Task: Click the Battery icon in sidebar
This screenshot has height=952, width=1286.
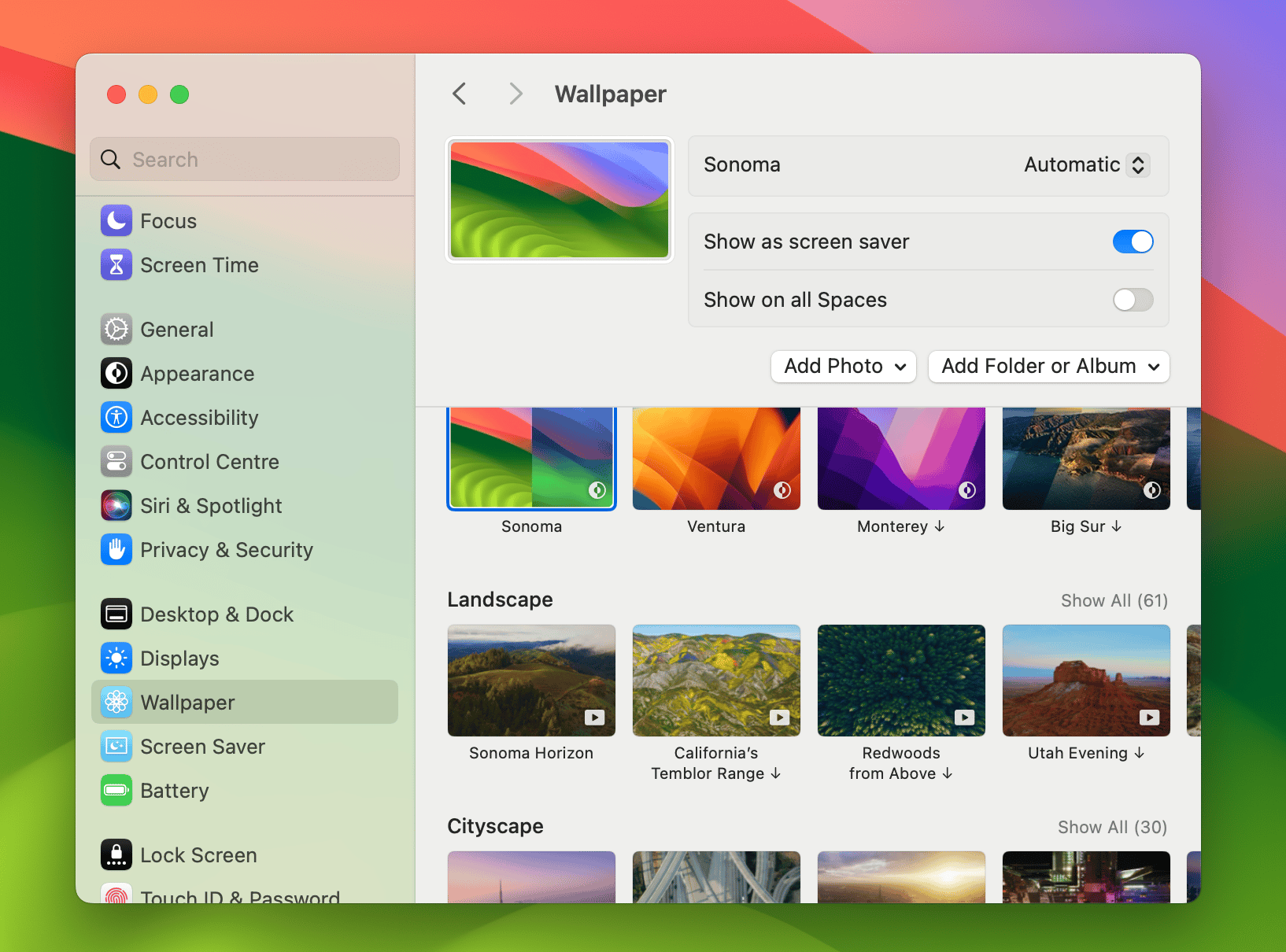Action: [116, 791]
